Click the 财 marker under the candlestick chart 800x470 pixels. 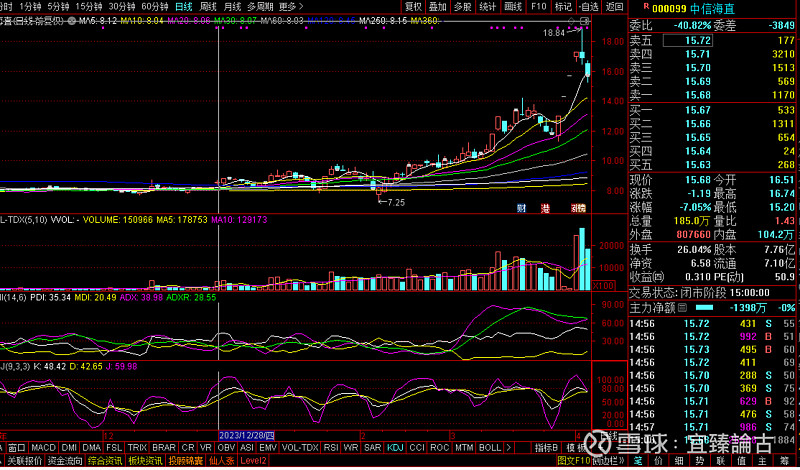click(521, 208)
